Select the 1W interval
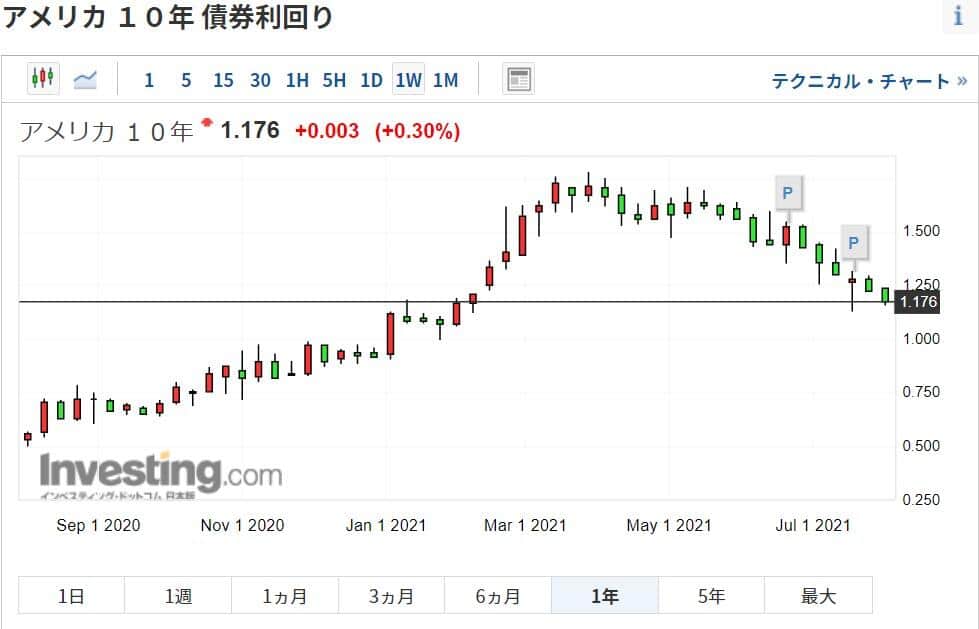979x629 pixels. [408, 80]
